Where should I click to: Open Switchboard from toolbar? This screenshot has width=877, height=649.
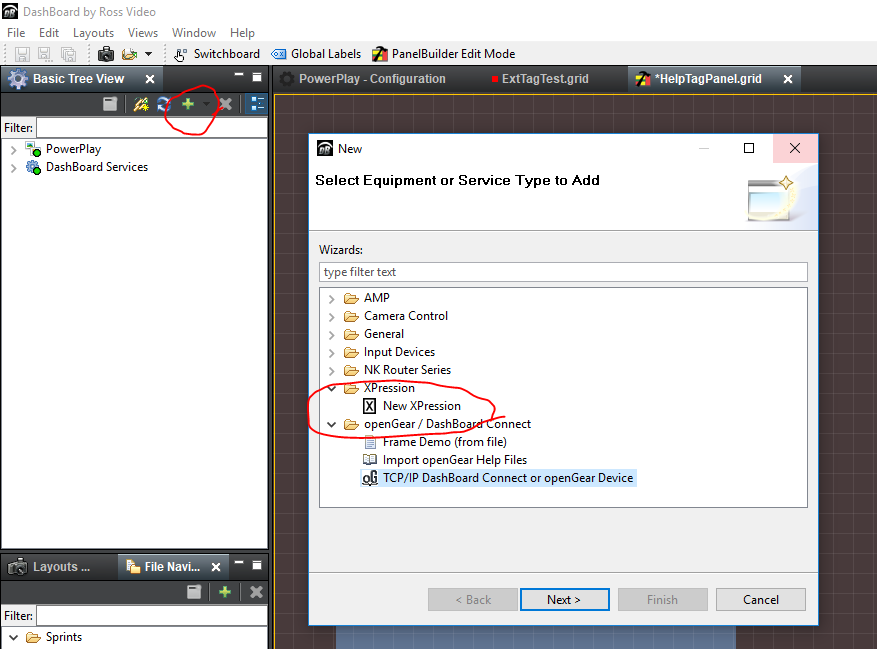click(216, 54)
